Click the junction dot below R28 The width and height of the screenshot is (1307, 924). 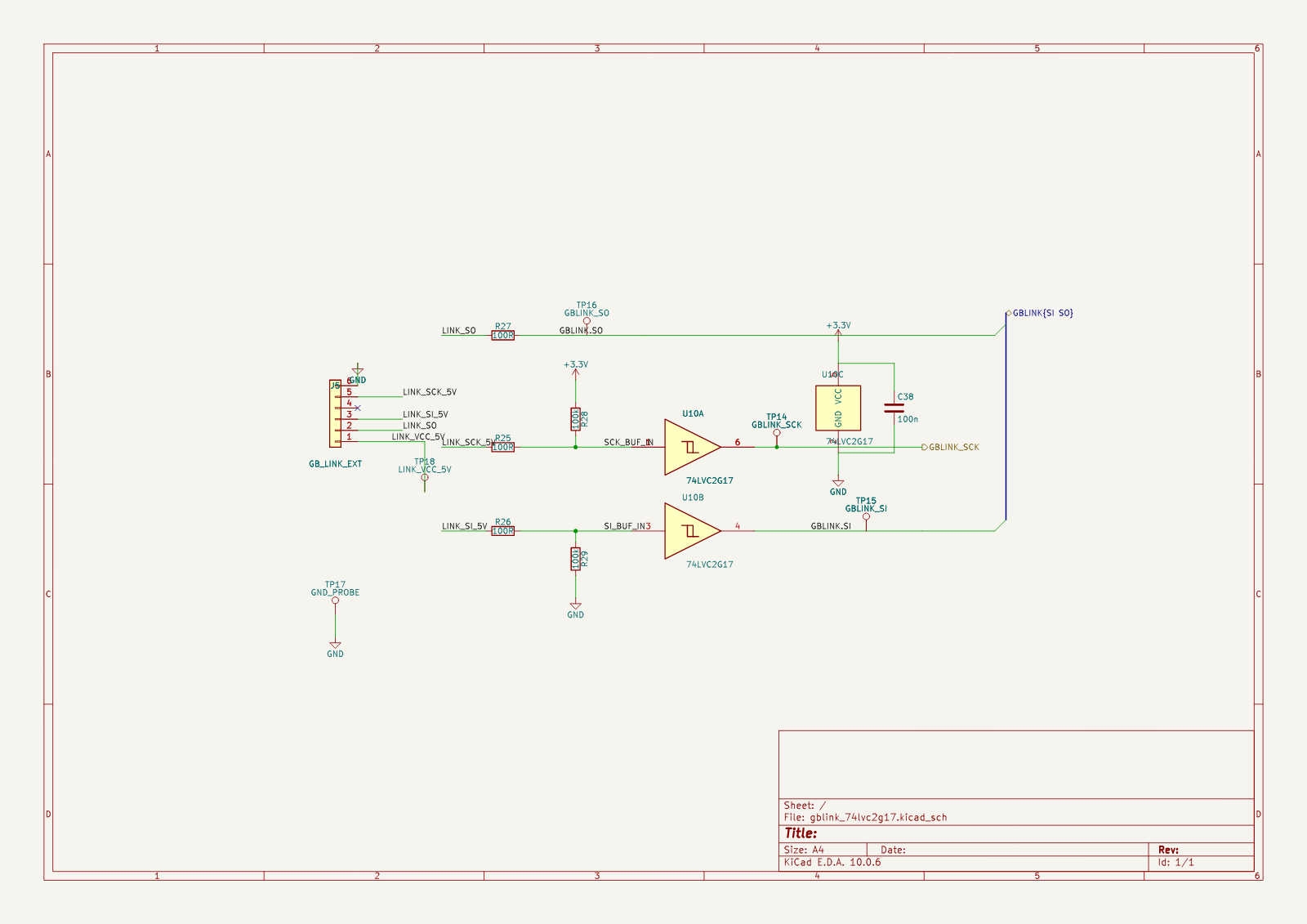tap(576, 447)
